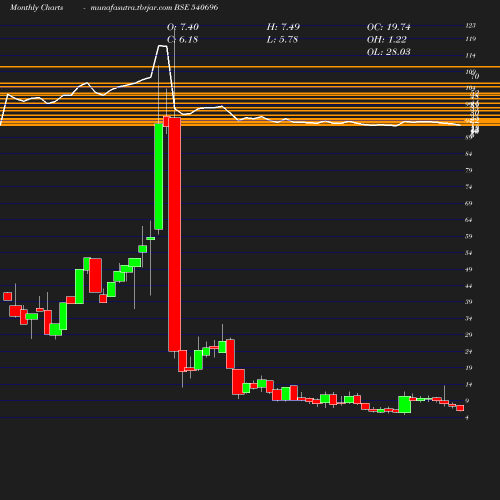The height and width of the screenshot is (500, 500).
Task: Click the OL: 28.03 reading
Action: point(389,52)
